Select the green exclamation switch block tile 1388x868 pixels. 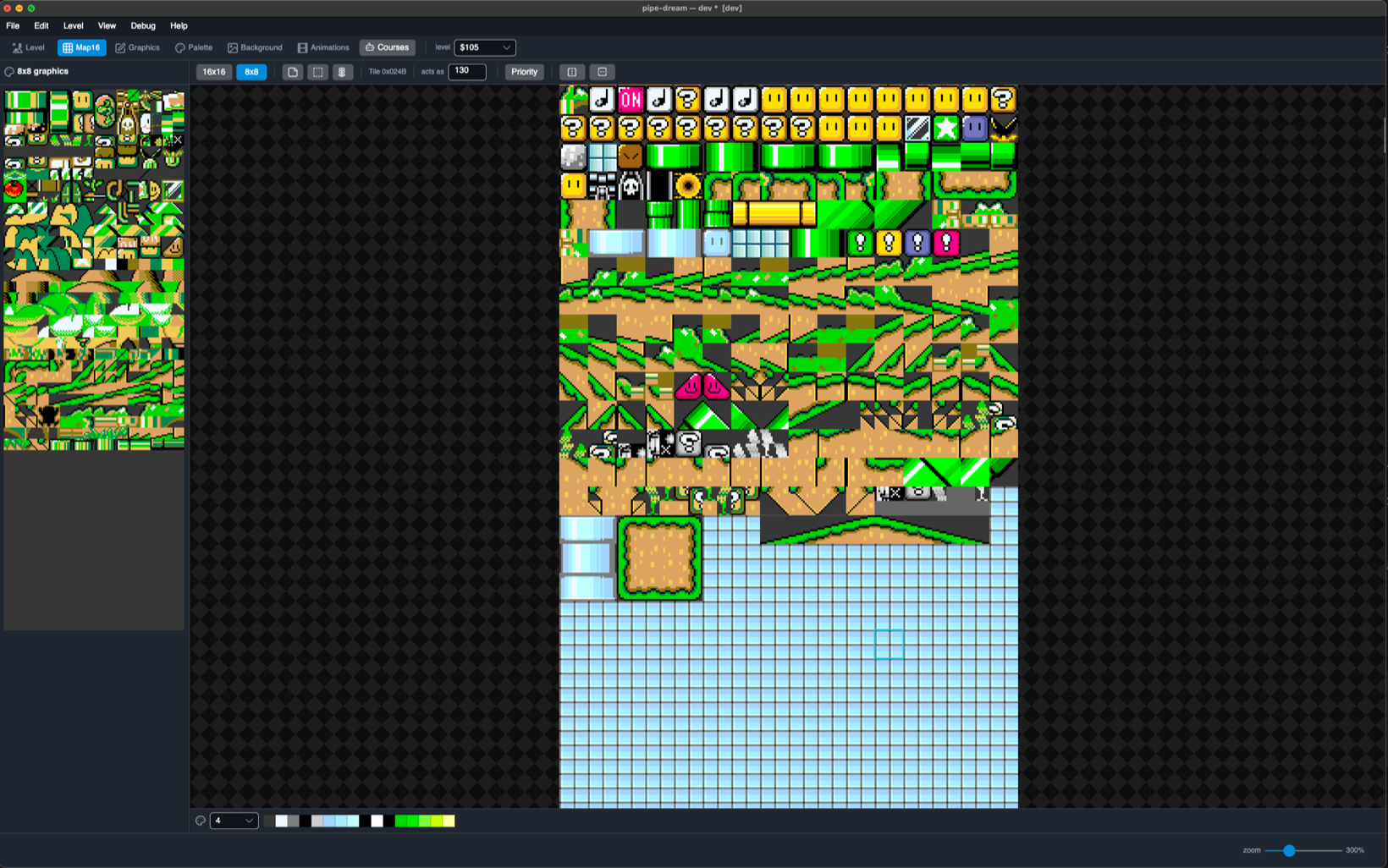point(860,243)
